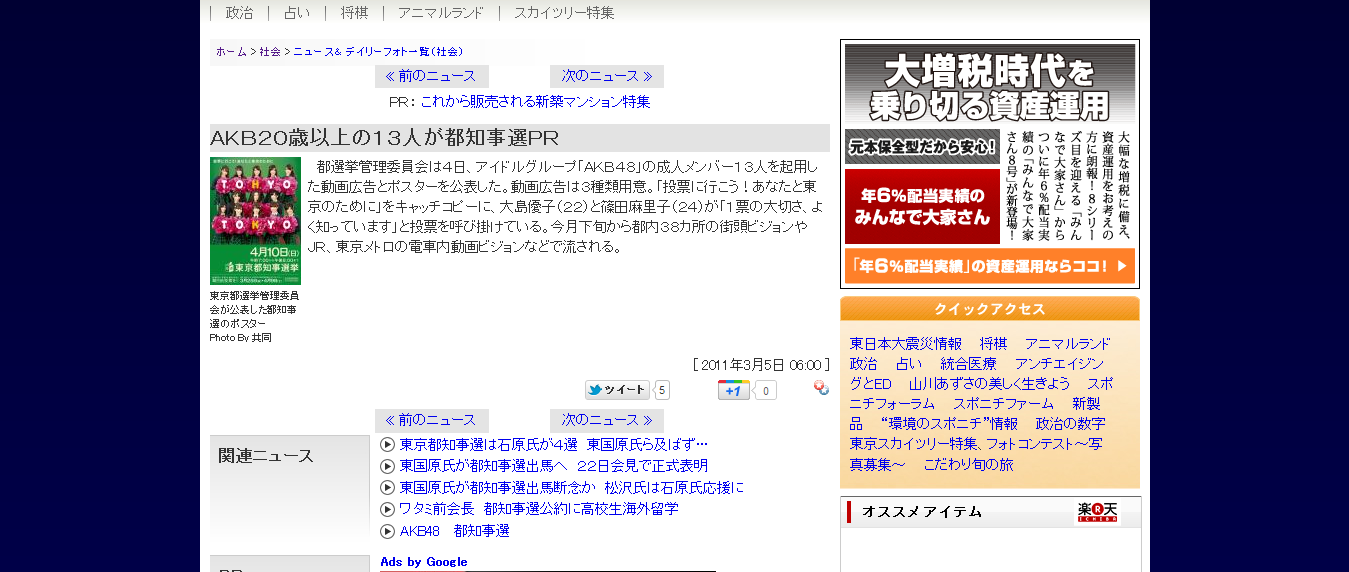1349x572 pixels.
Task: Click the クイックアクセス panel header
Action: [990, 309]
